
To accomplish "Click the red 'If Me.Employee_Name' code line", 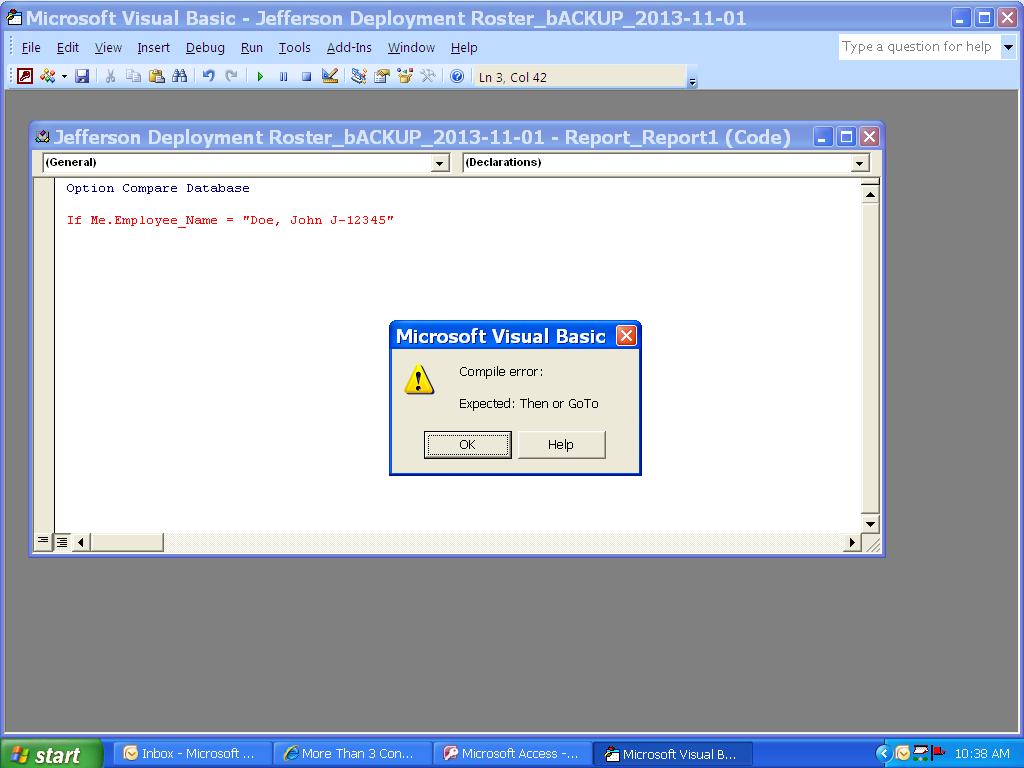I will click(x=230, y=220).
